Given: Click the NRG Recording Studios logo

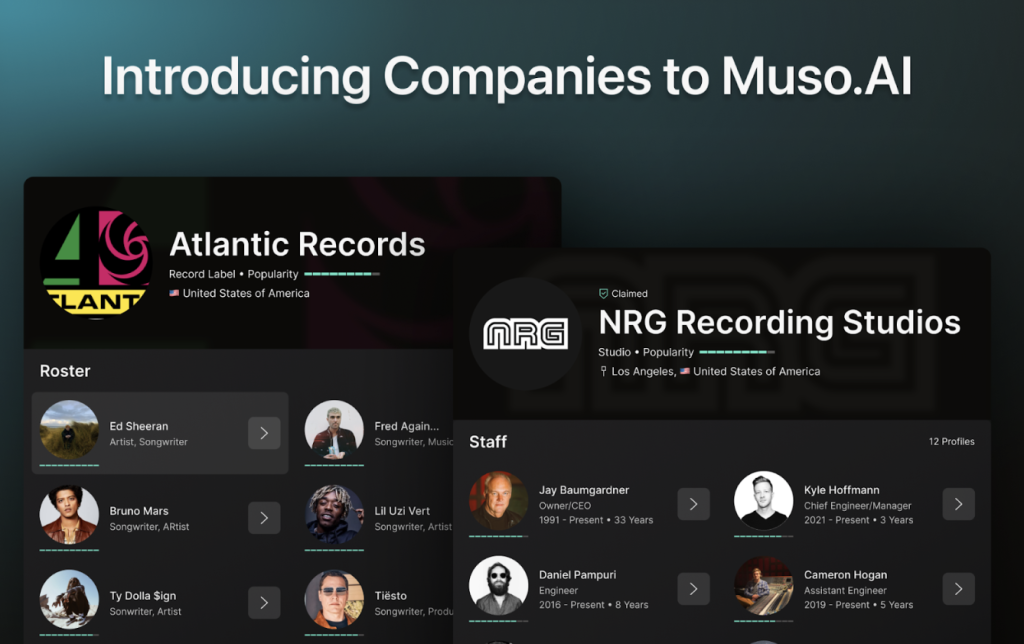Looking at the screenshot, I should [x=525, y=334].
